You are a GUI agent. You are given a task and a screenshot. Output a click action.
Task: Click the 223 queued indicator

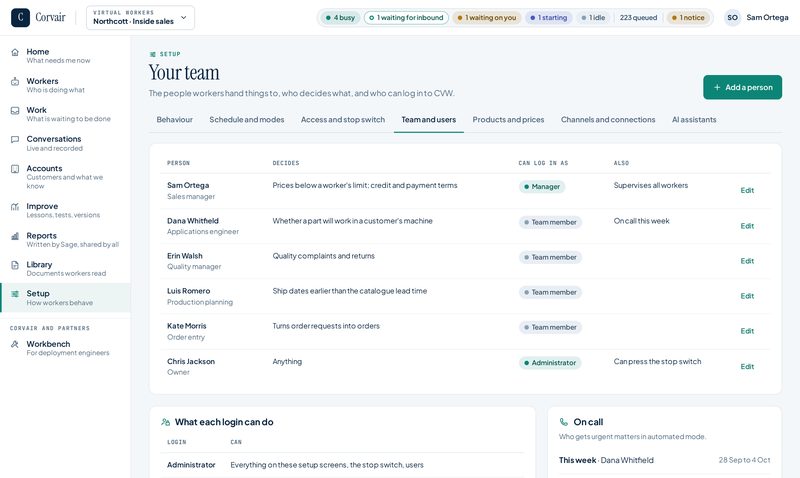638,17
